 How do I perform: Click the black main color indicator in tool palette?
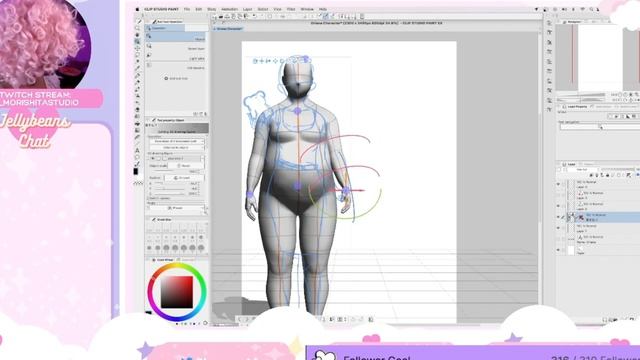pos(136,171)
